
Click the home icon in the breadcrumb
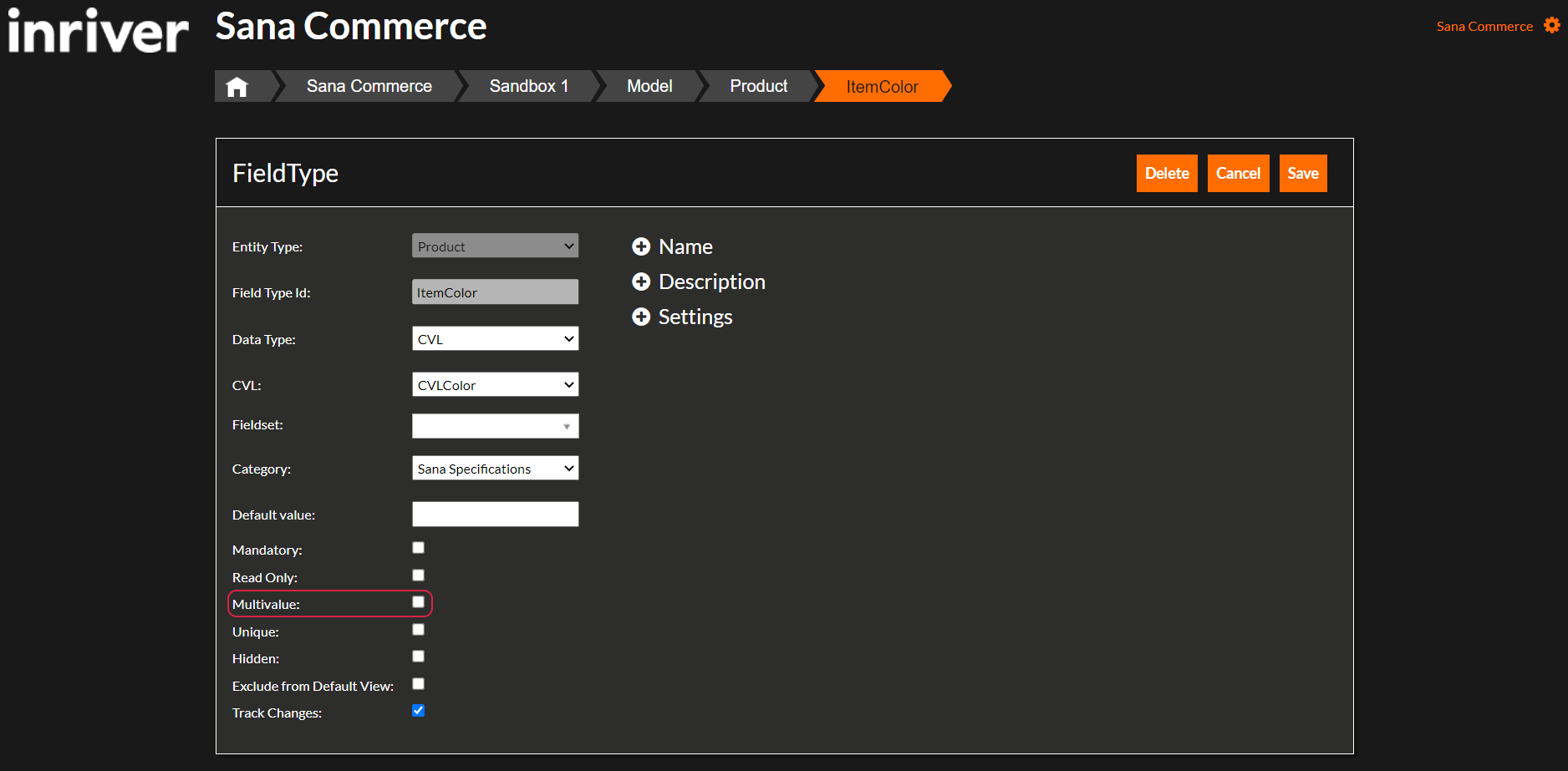237,86
